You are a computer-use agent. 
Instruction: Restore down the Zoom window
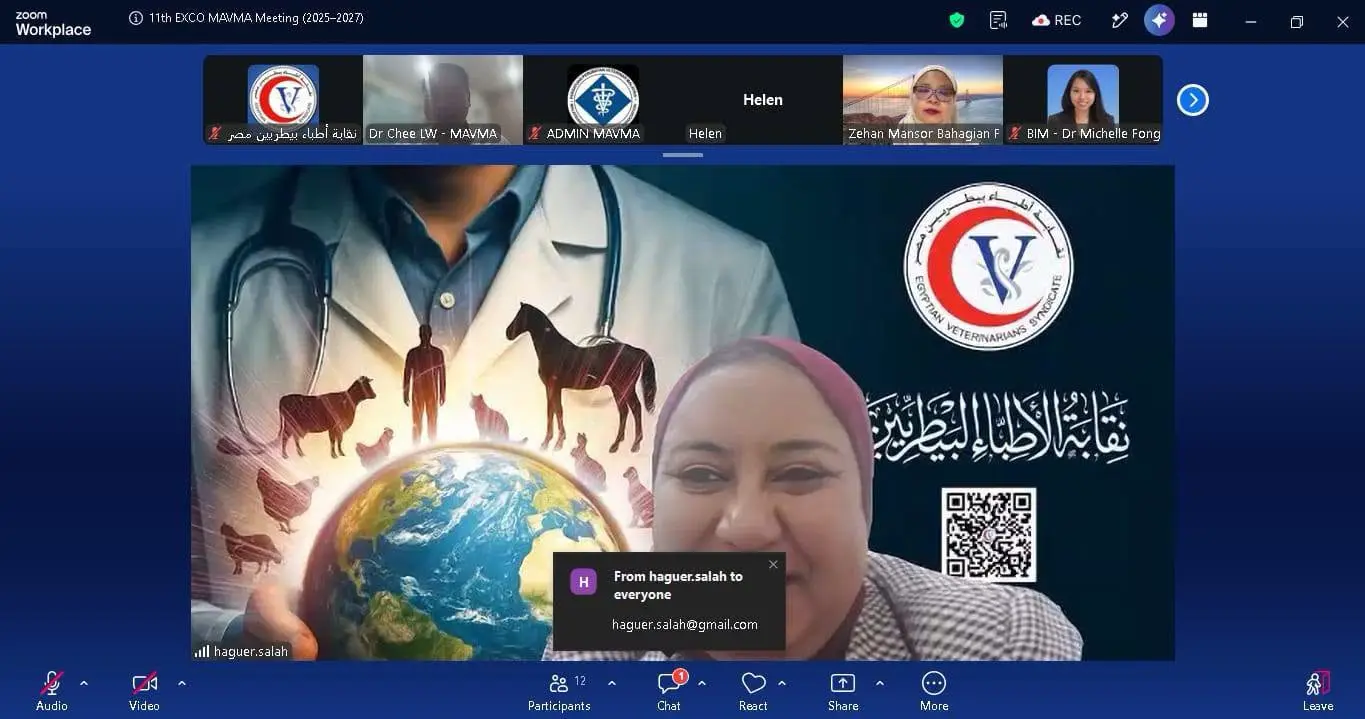[1297, 21]
